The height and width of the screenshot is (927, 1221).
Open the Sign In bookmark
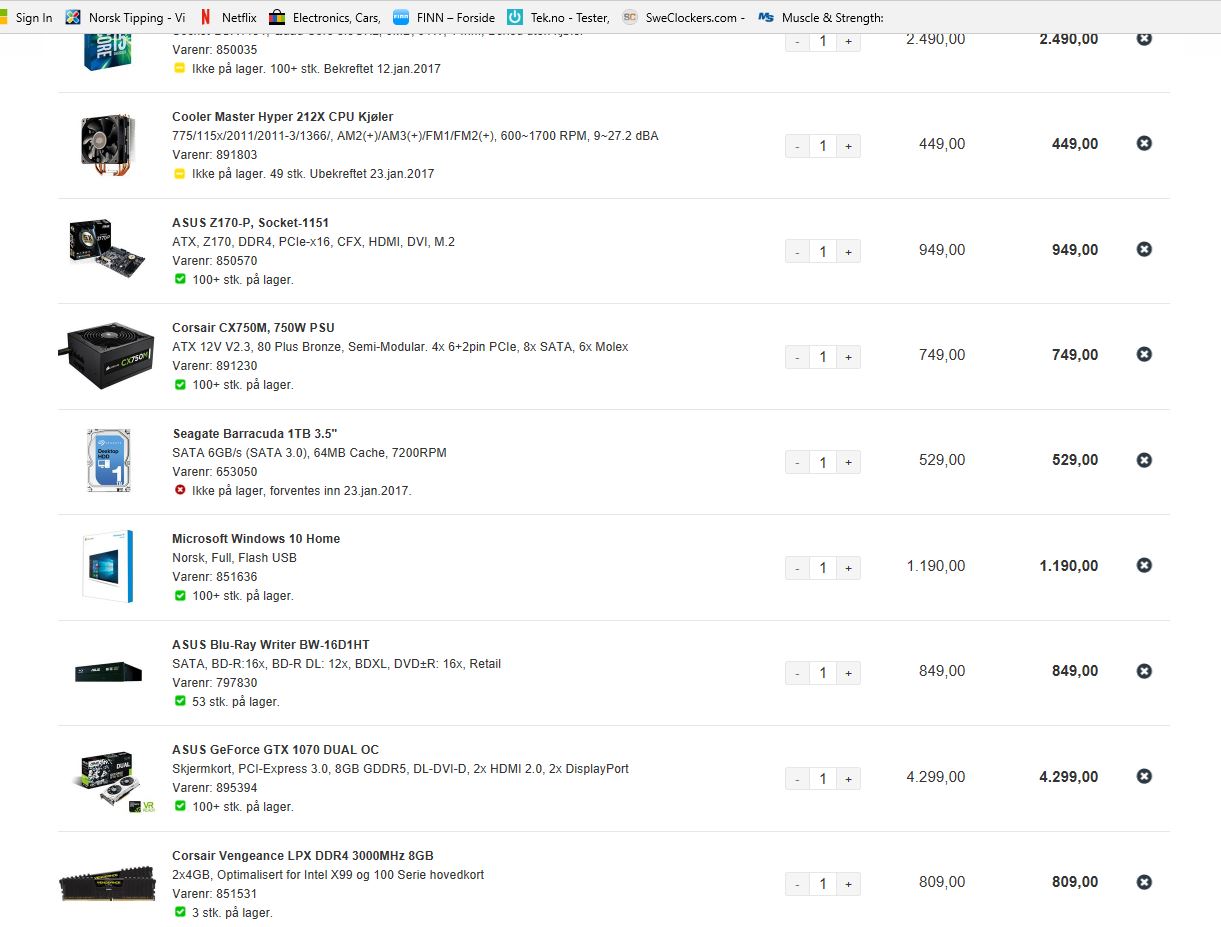27,17
